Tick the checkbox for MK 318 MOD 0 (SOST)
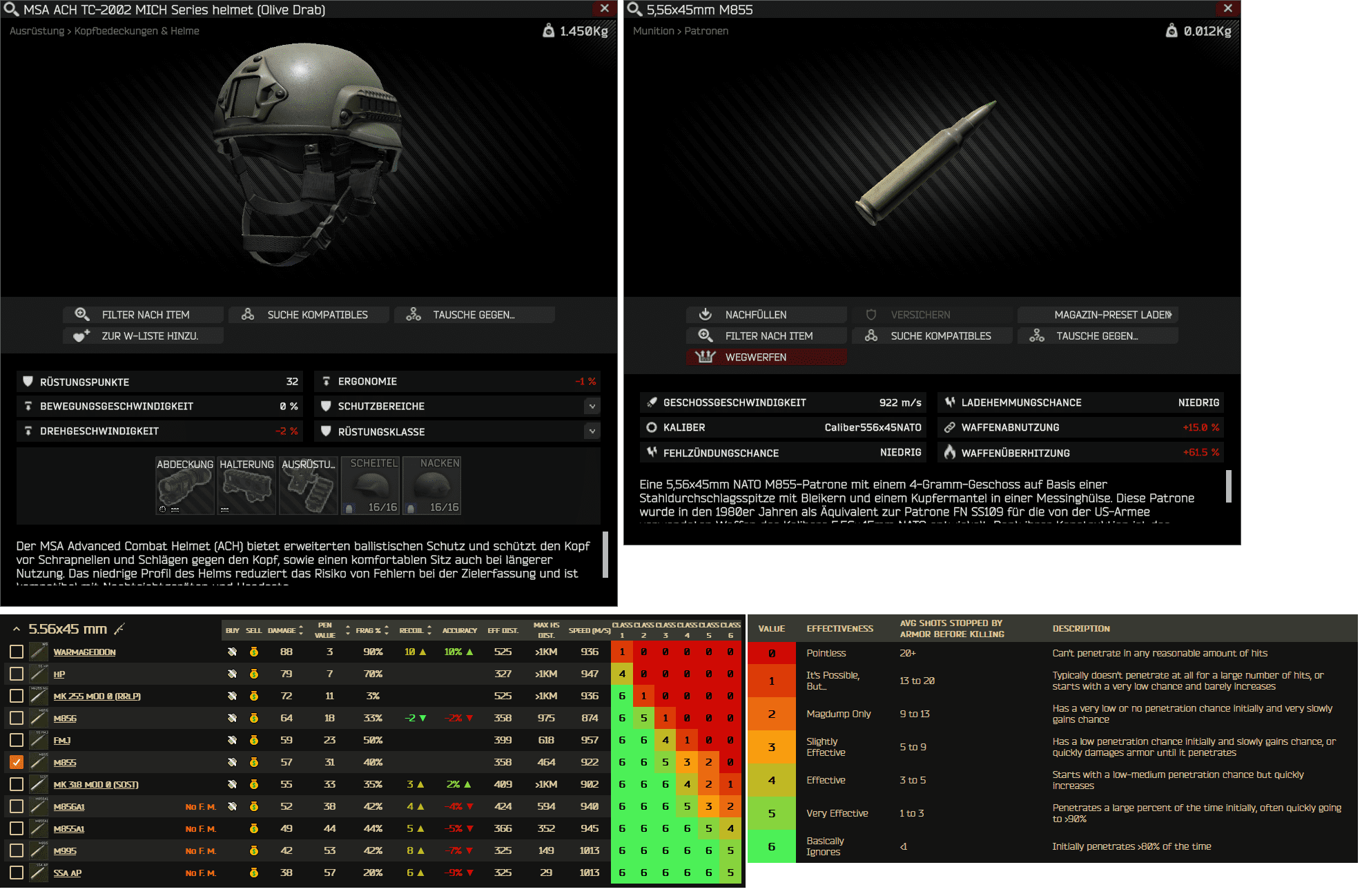The width and height of the screenshot is (1371, 896). click(x=17, y=784)
